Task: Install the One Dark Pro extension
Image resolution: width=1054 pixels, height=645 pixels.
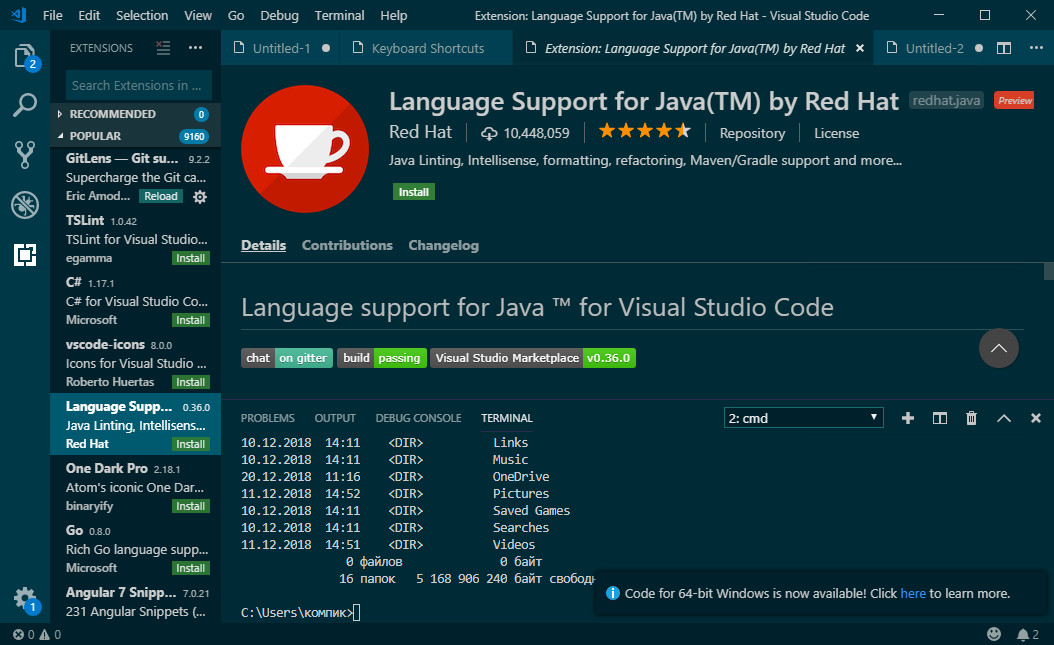Action: point(190,506)
